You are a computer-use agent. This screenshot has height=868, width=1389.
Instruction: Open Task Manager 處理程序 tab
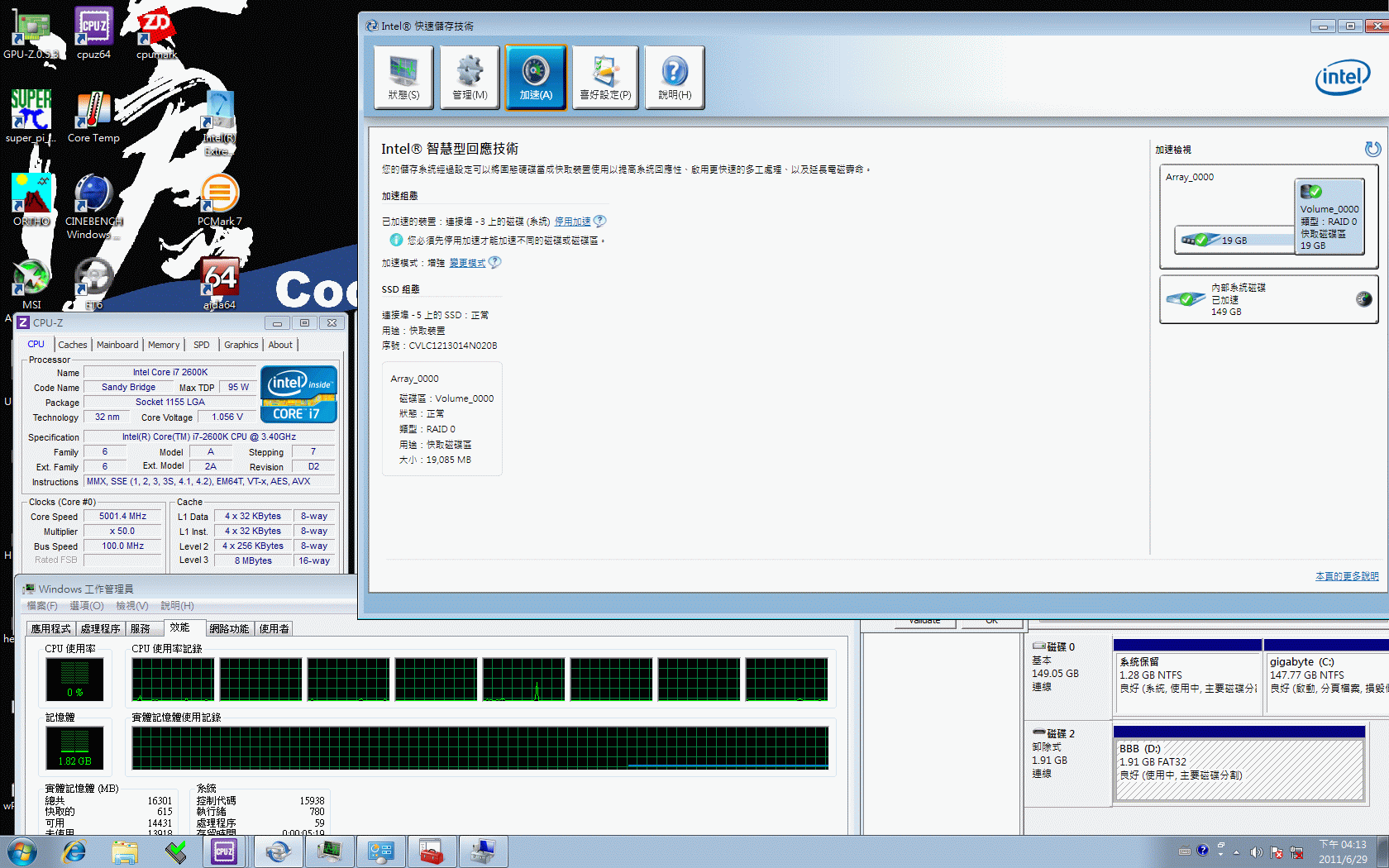point(101,629)
